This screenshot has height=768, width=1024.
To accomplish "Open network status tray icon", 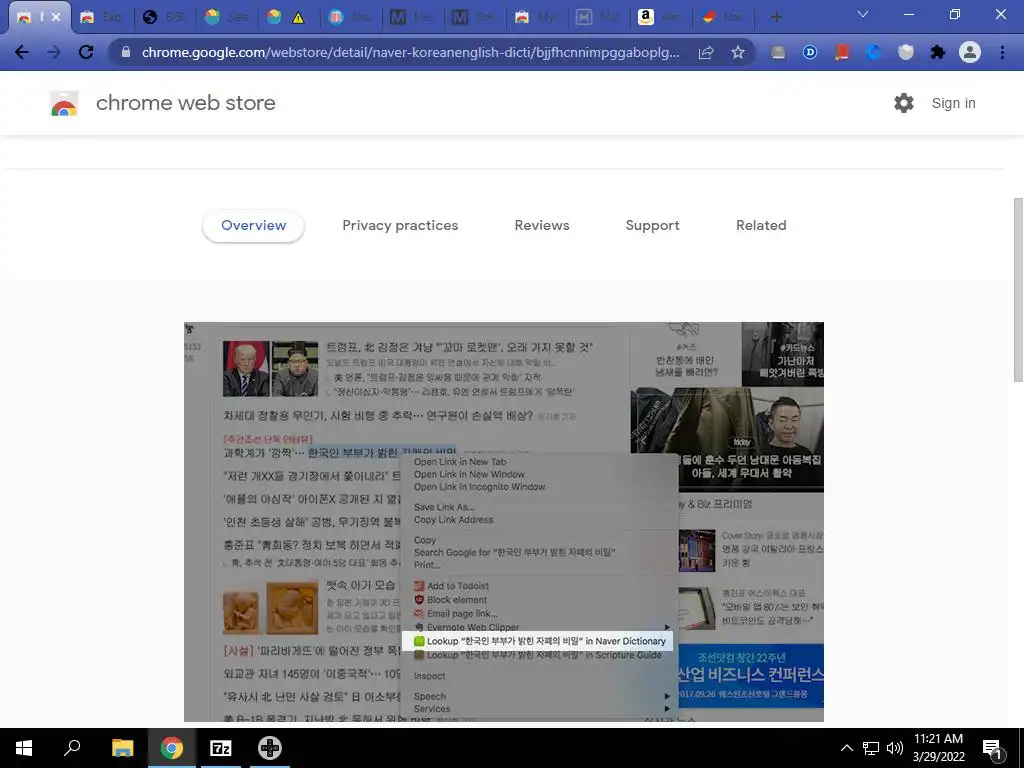I will click(871, 748).
